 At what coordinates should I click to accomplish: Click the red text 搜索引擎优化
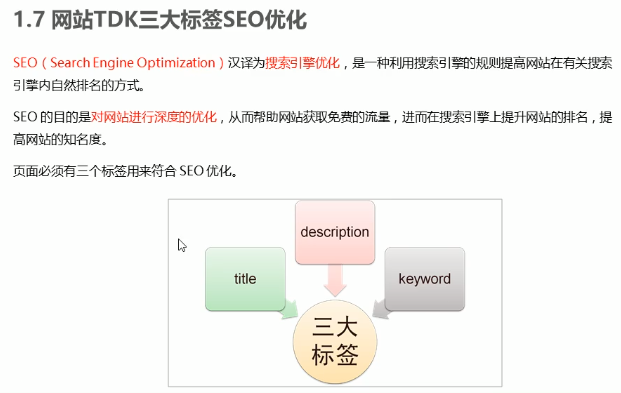(x=303, y=63)
